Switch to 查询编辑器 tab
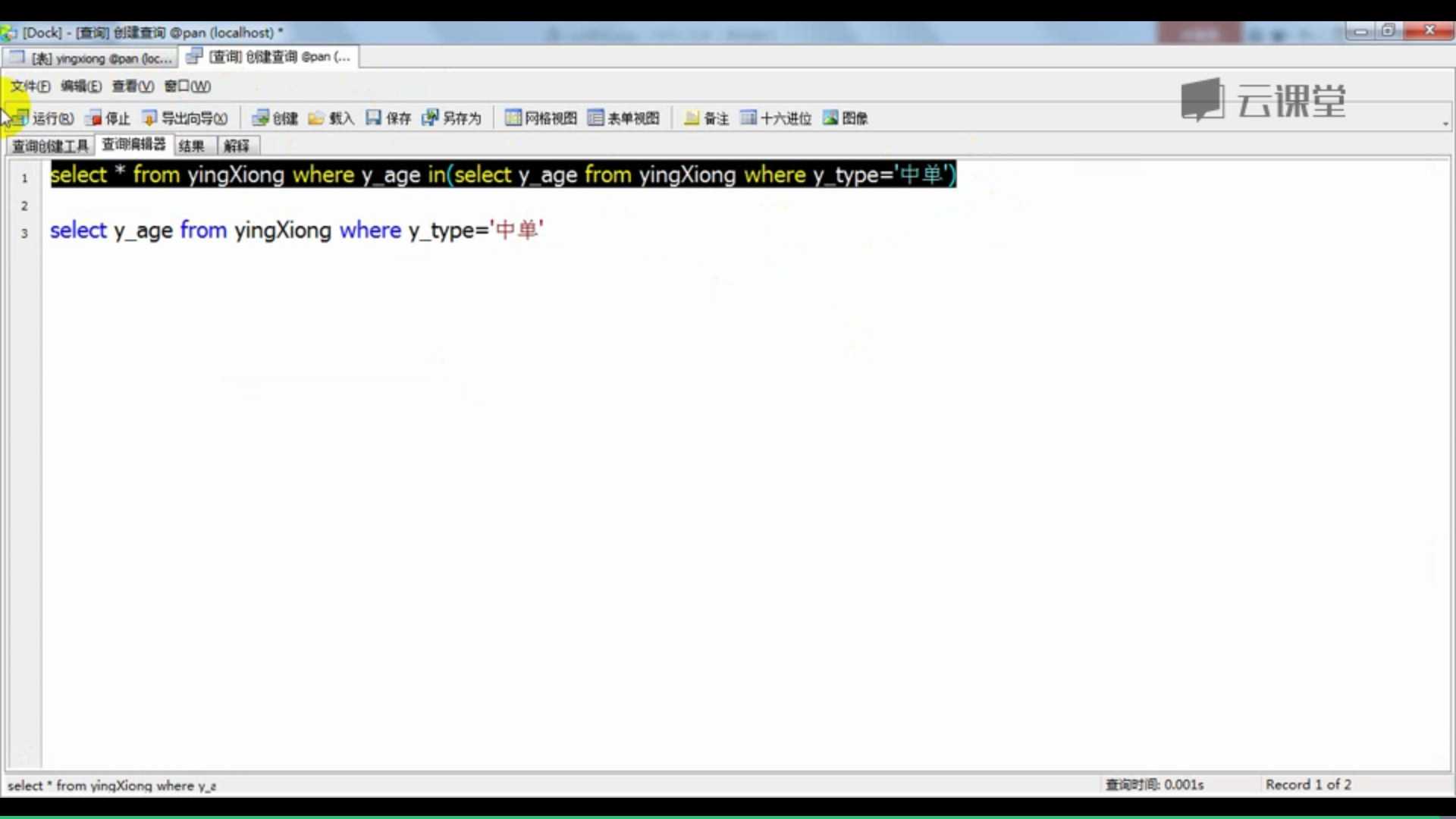The height and width of the screenshot is (819, 1456). tap(133, 145)
